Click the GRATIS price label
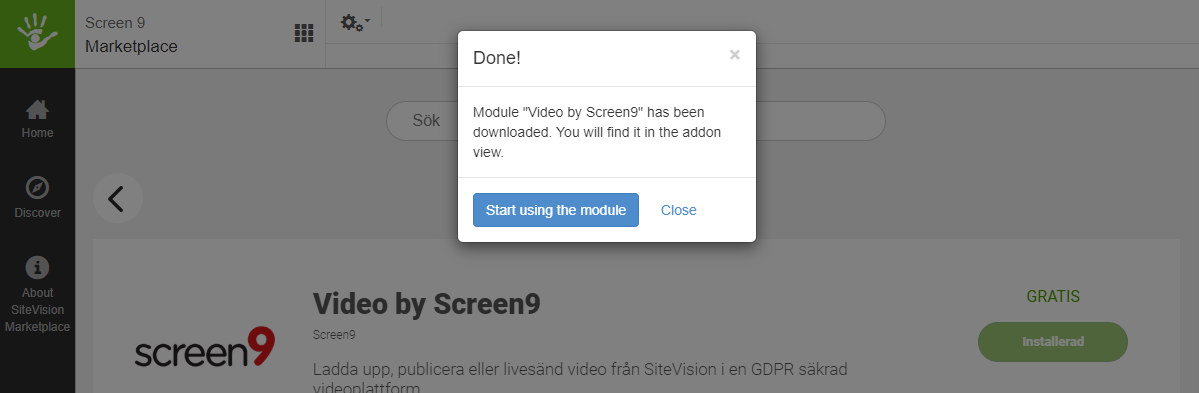Screen dimensions: 1199x393 pyautogui.click(x=1053, y=297)
